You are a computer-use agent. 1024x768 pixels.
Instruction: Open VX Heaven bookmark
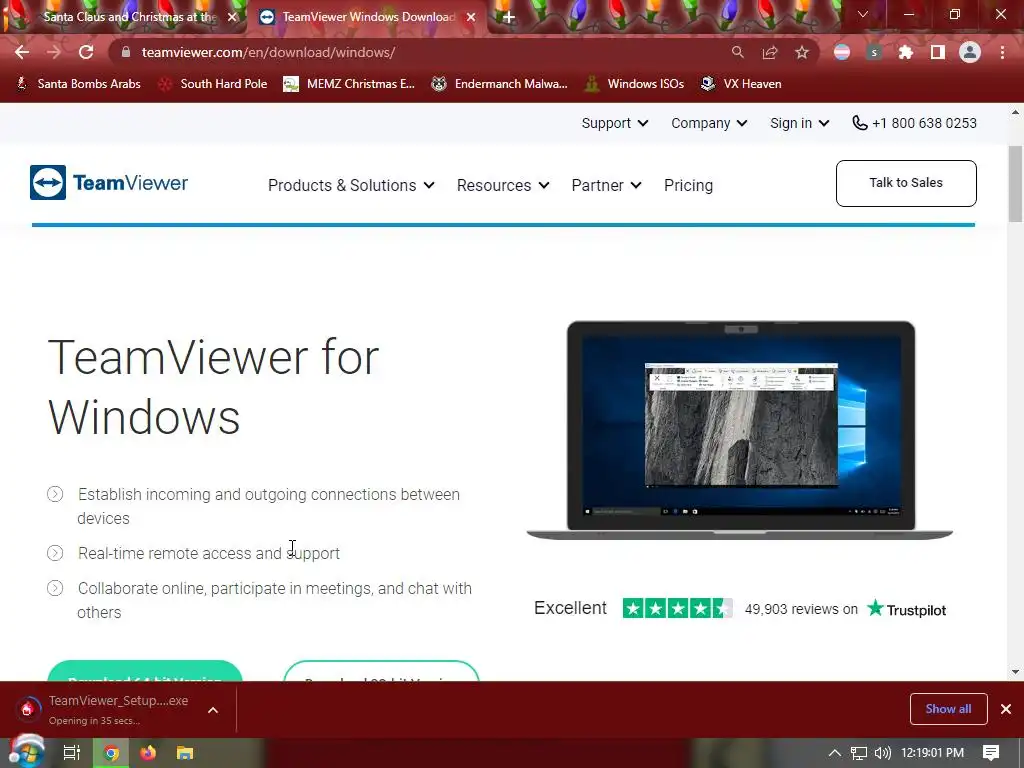[x=741, y=84]
